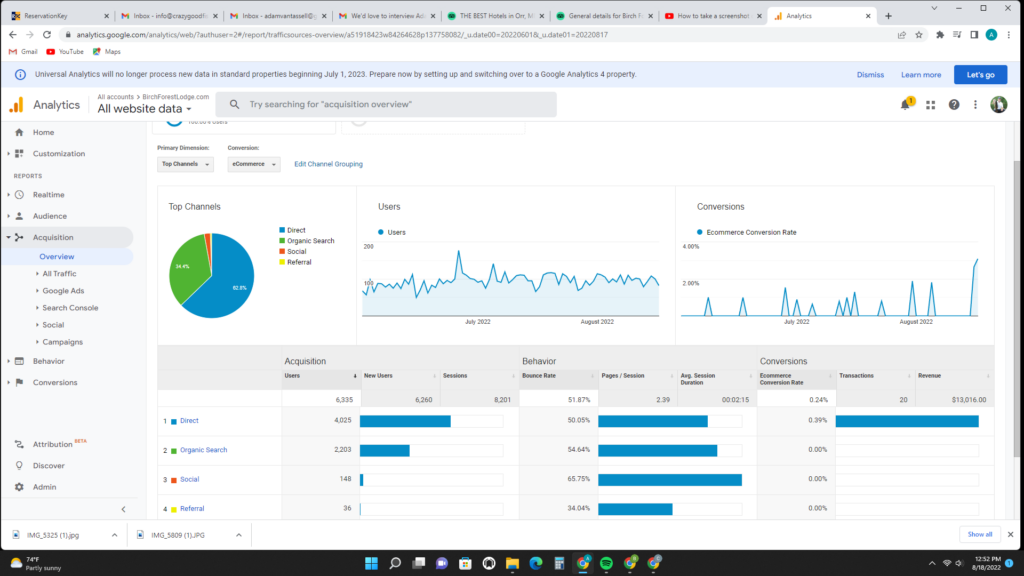Collapse the Analytics left sidebar
The width and height of the screenshot is (1024, 576).
pyautogui.click(x=123, y=509)
